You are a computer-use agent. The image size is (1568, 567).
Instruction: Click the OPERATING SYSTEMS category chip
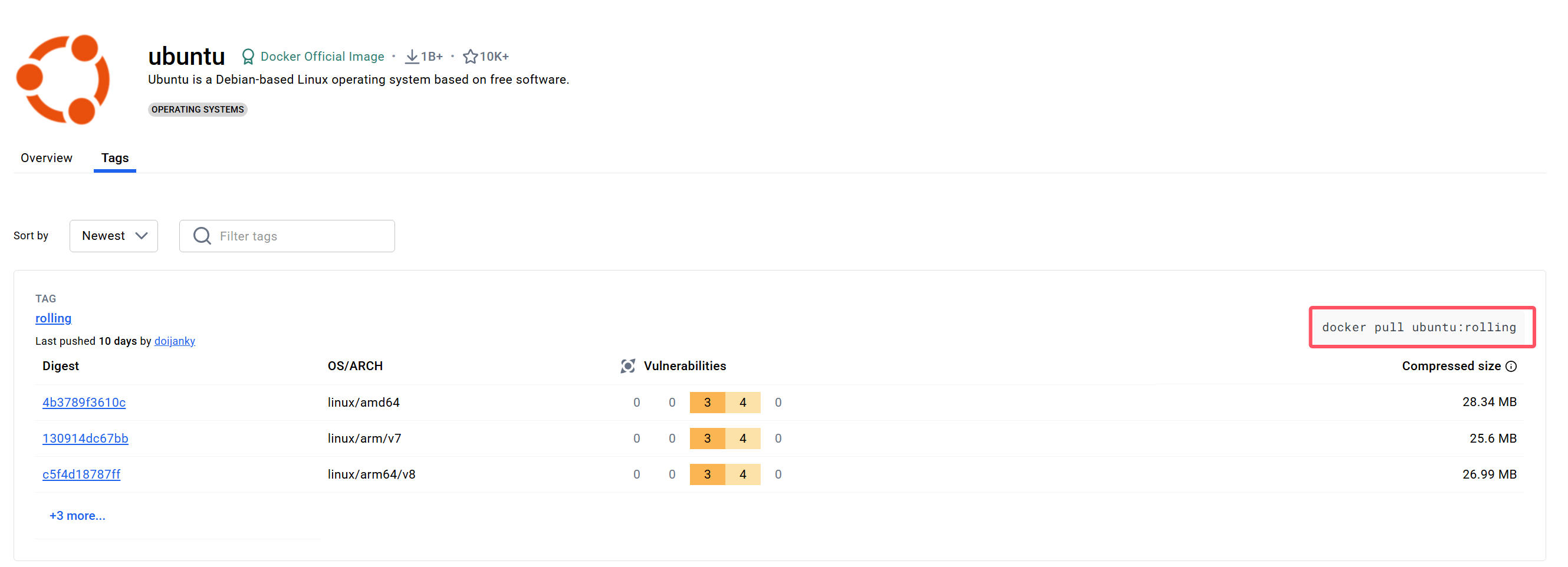point(198,110)
